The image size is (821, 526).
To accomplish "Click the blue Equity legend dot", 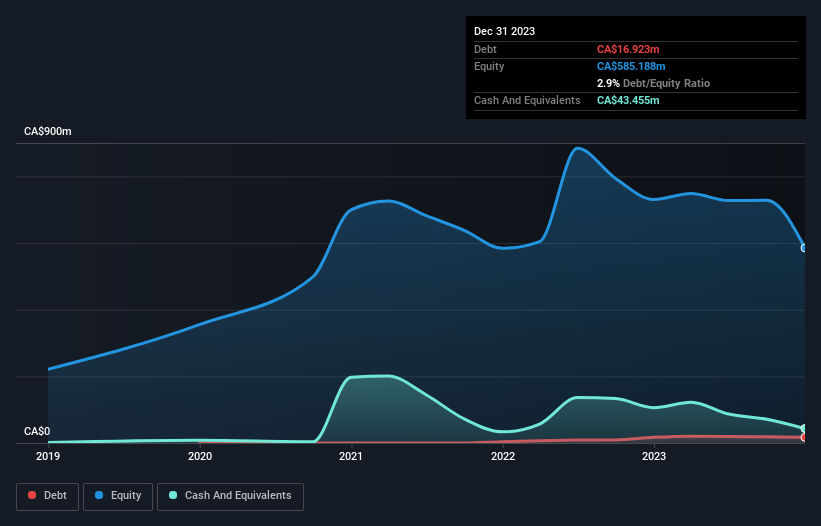I will coord(99,495).
